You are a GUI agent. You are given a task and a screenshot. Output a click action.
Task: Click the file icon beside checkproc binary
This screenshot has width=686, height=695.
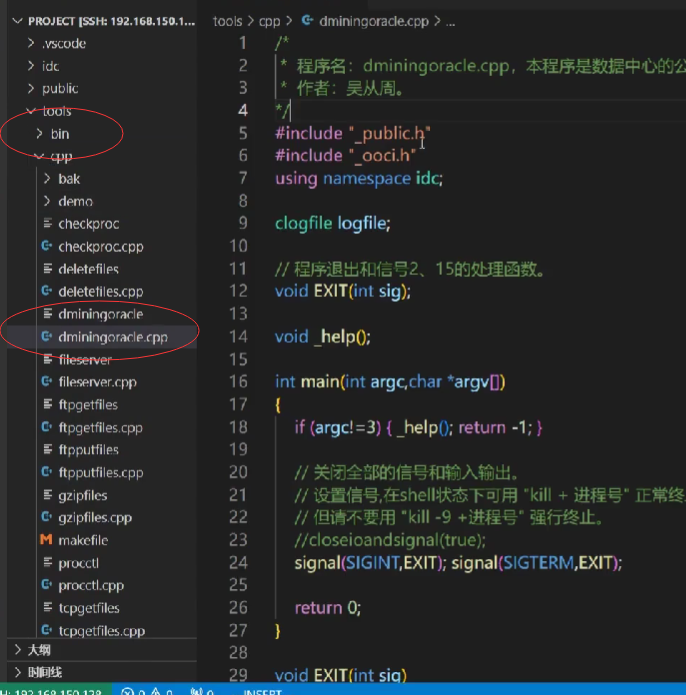tap(47, 223)
